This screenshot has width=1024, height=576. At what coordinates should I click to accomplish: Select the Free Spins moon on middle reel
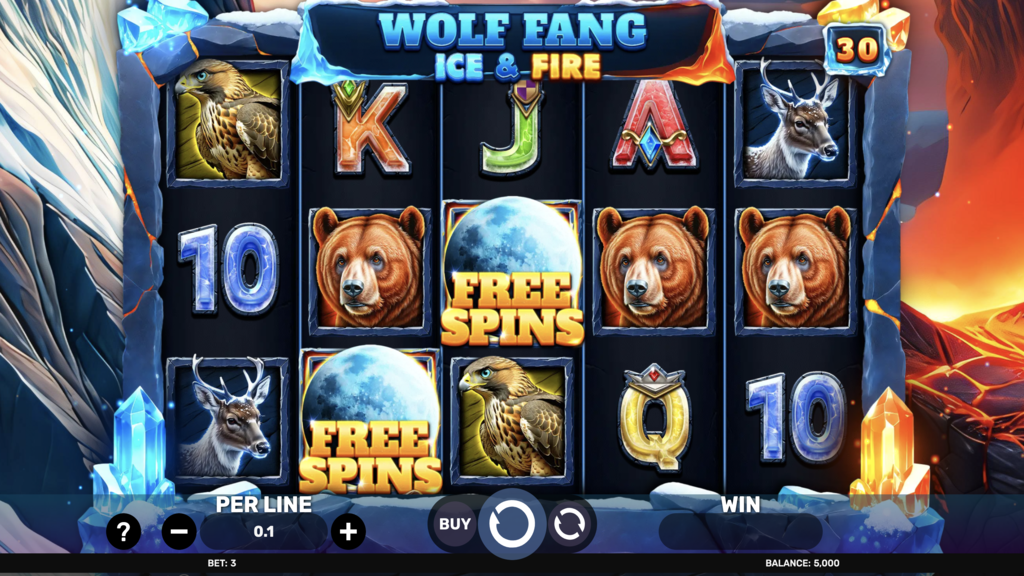click(x=511, y=272)
